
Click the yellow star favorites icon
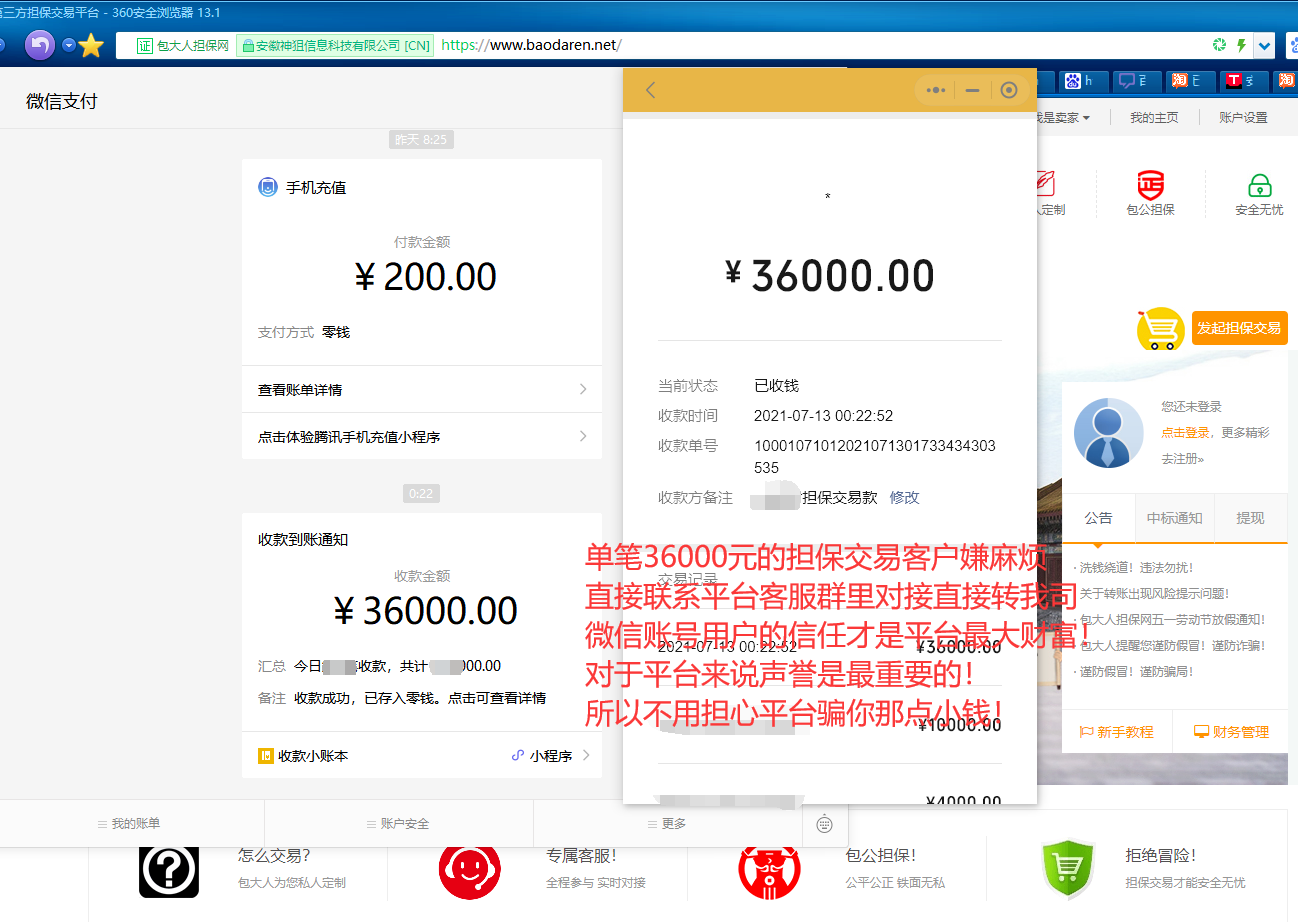[91, 46]
